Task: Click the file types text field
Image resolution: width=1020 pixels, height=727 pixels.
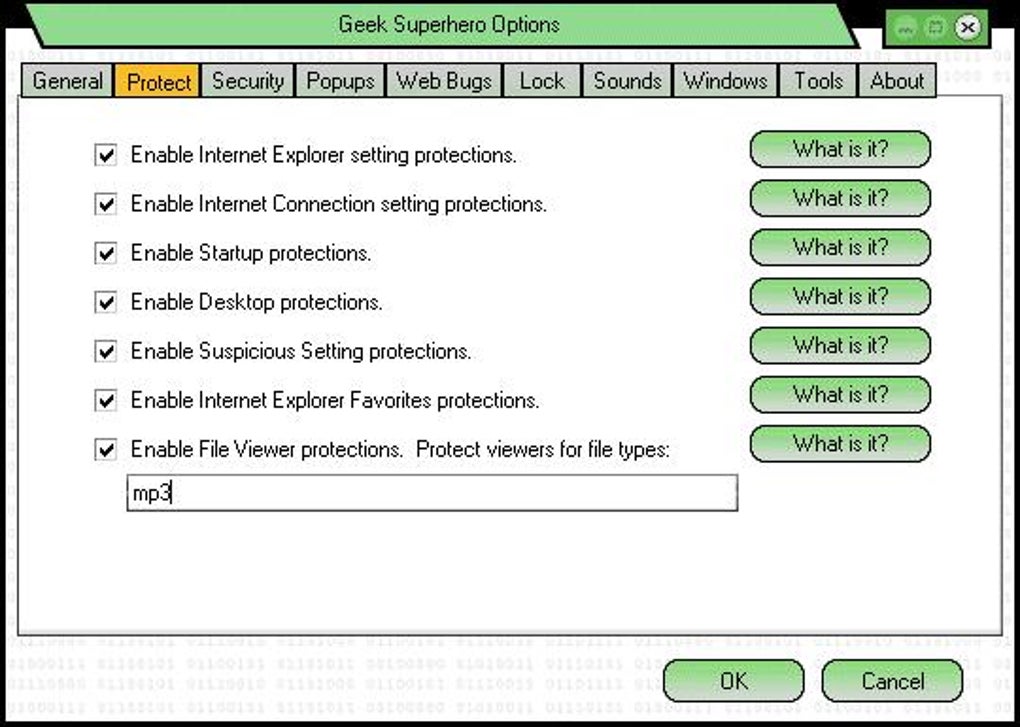Action: tap(432, 493)
